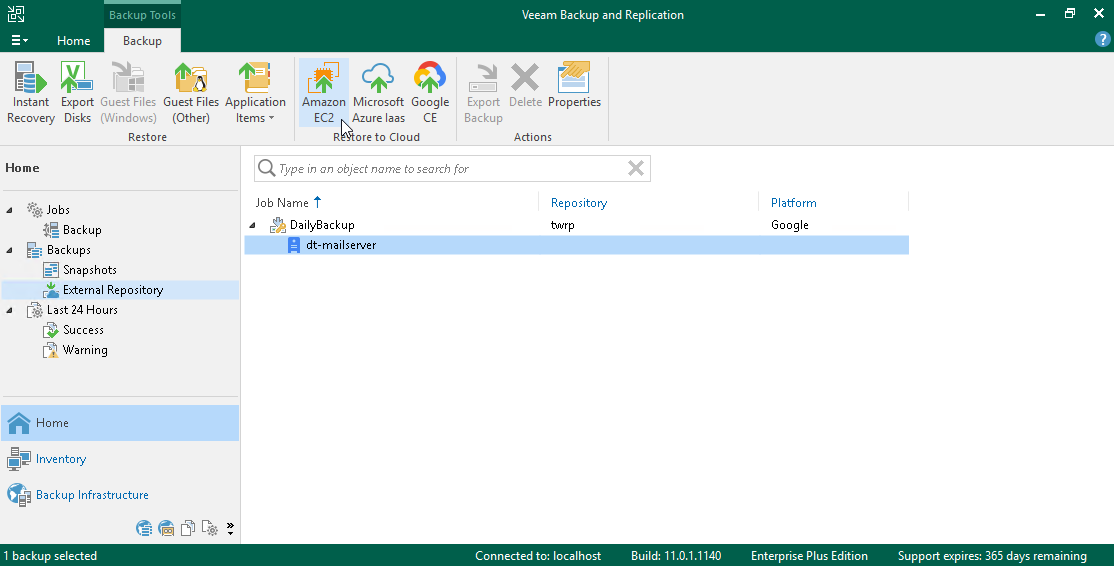Click 'Build: 11.0.1.1140' status text
This screenshot has width=1114, height=566.
(x=676, y=556)
